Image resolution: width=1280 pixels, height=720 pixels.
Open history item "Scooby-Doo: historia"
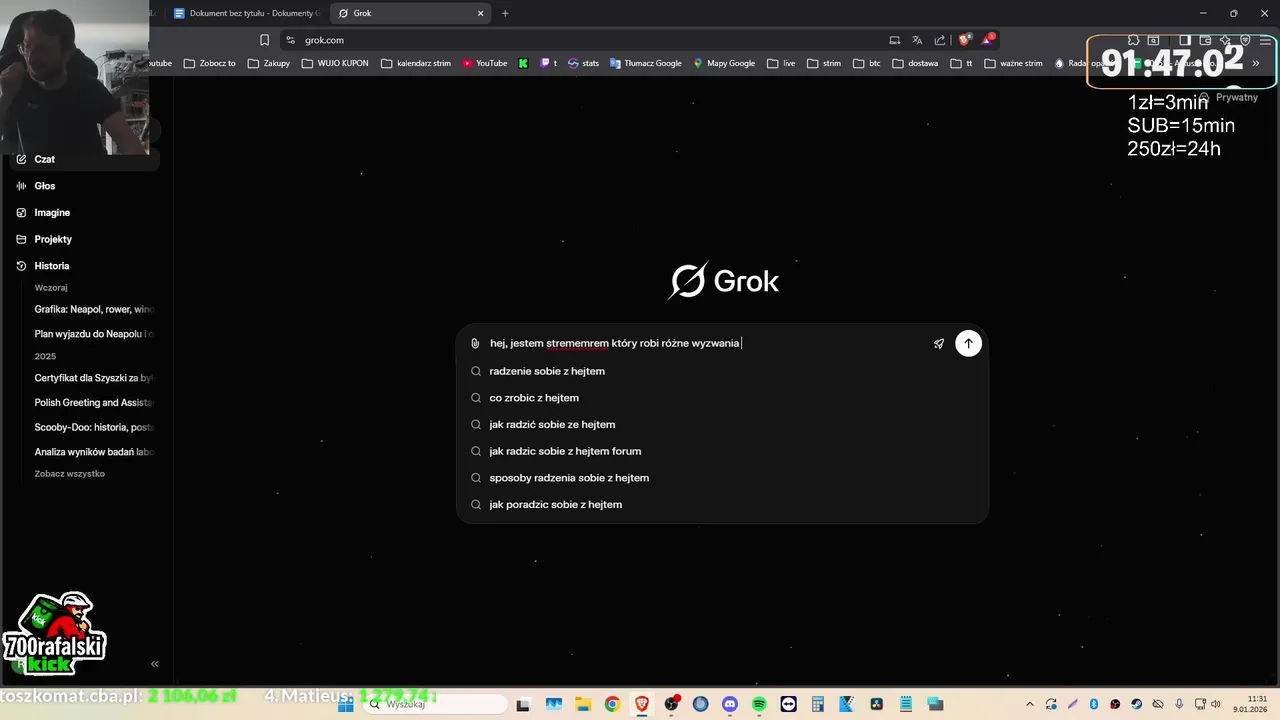coord(94,427)
